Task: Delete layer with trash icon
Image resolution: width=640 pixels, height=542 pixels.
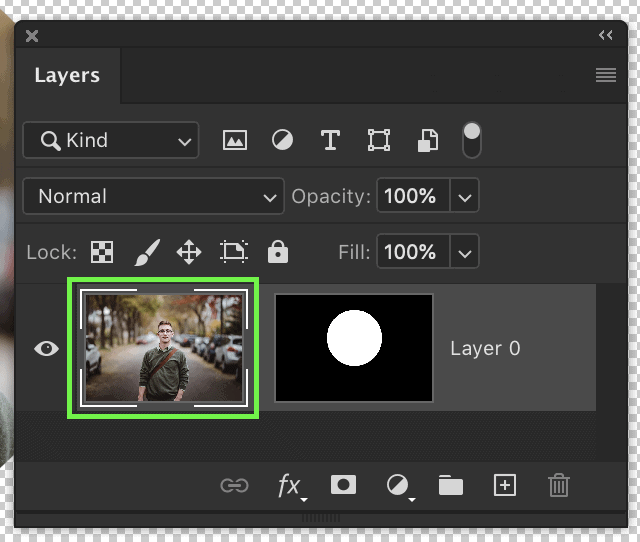Action: [559, 485]
